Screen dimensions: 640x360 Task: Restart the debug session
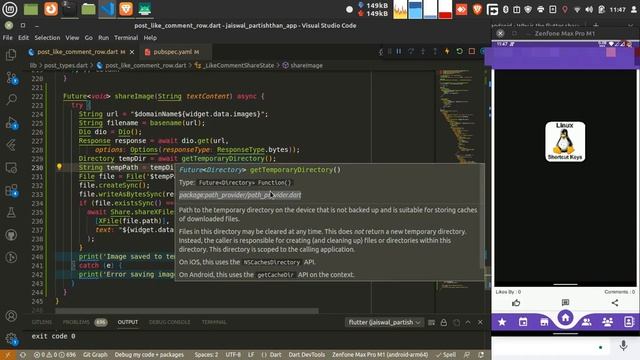click(459, 51)
